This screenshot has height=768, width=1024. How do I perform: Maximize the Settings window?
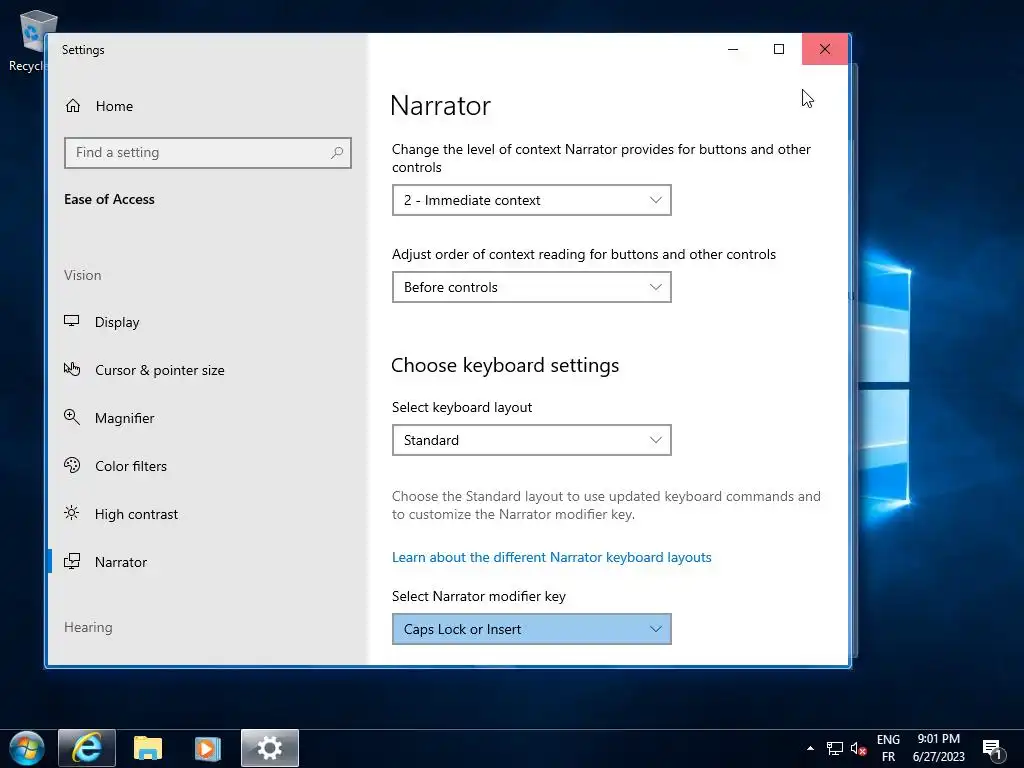pos(778,49)
